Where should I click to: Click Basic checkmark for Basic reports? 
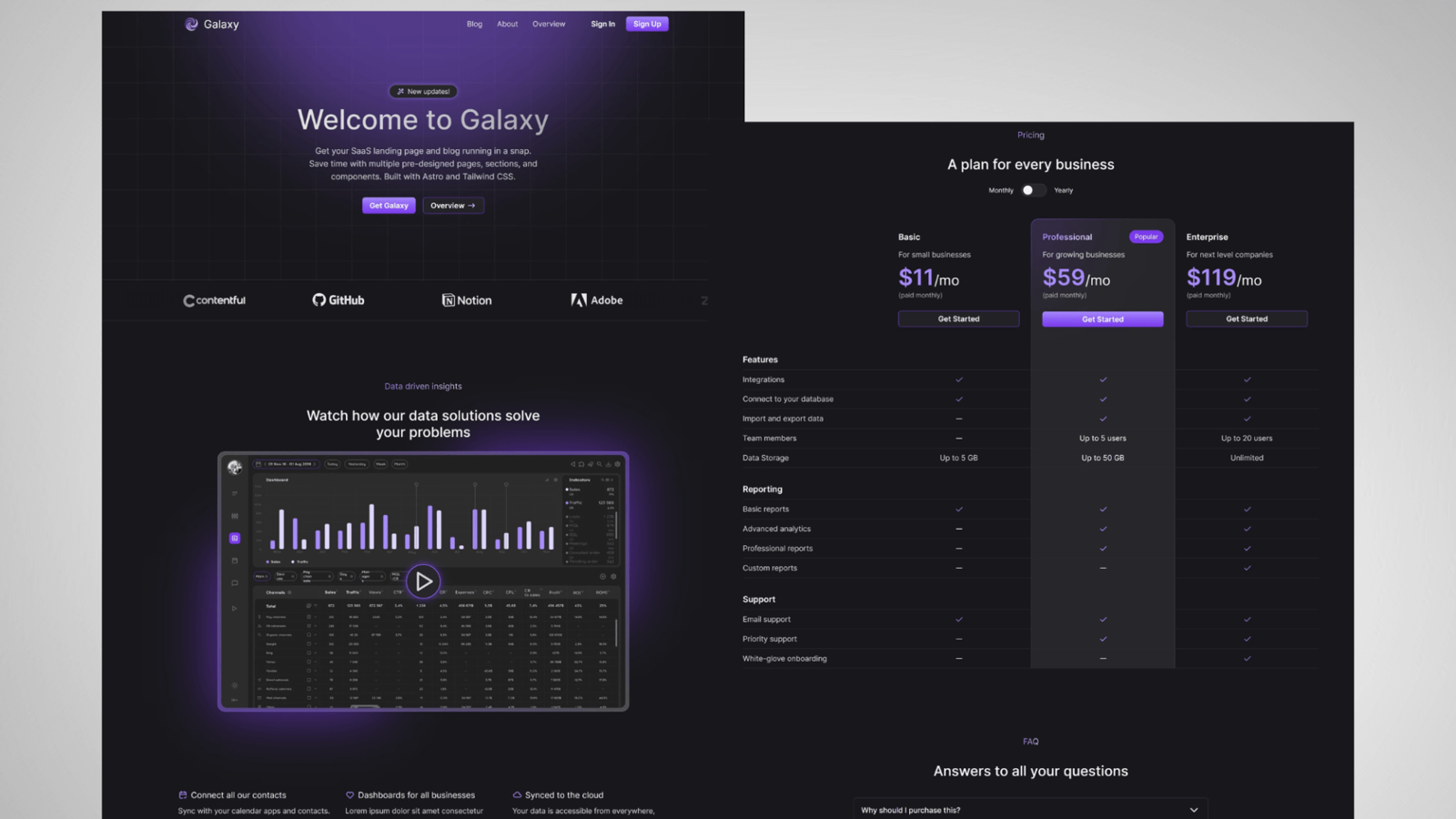pos(959,510)
